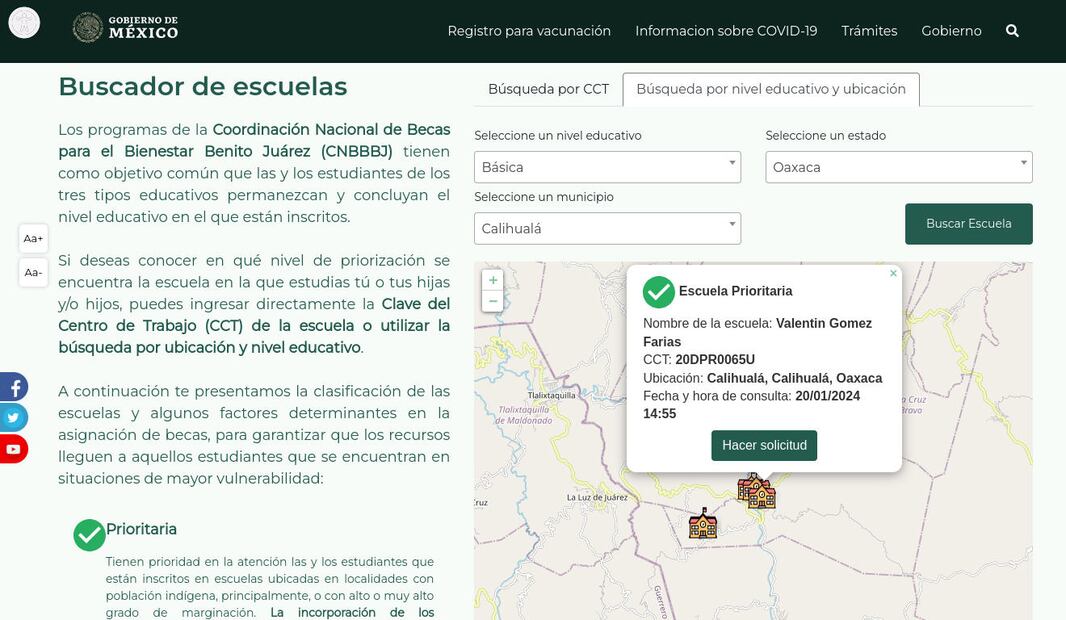Select the lone school marker near La Luz de Juárez
Screen dimensions: 1066x620
click(702, 523)
